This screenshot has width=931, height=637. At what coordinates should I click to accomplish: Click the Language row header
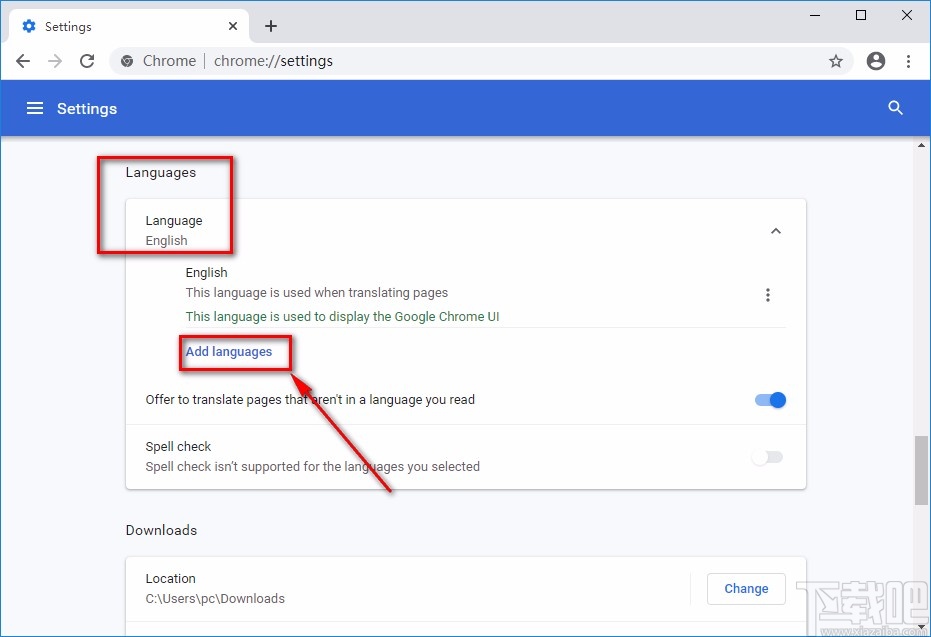466,230
